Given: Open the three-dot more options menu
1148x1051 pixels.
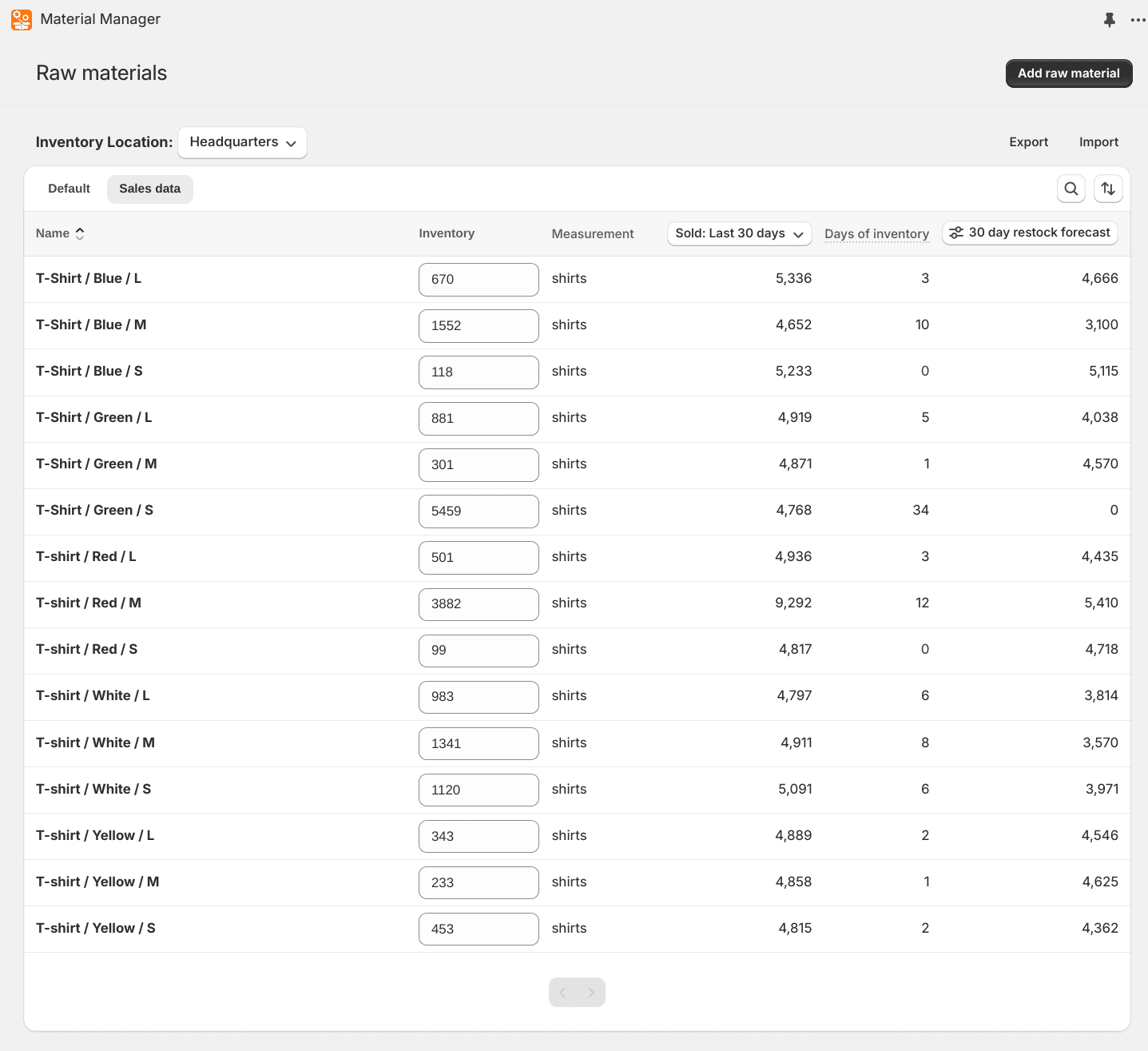Looking at the screenshot, I should click(1138, 20).
